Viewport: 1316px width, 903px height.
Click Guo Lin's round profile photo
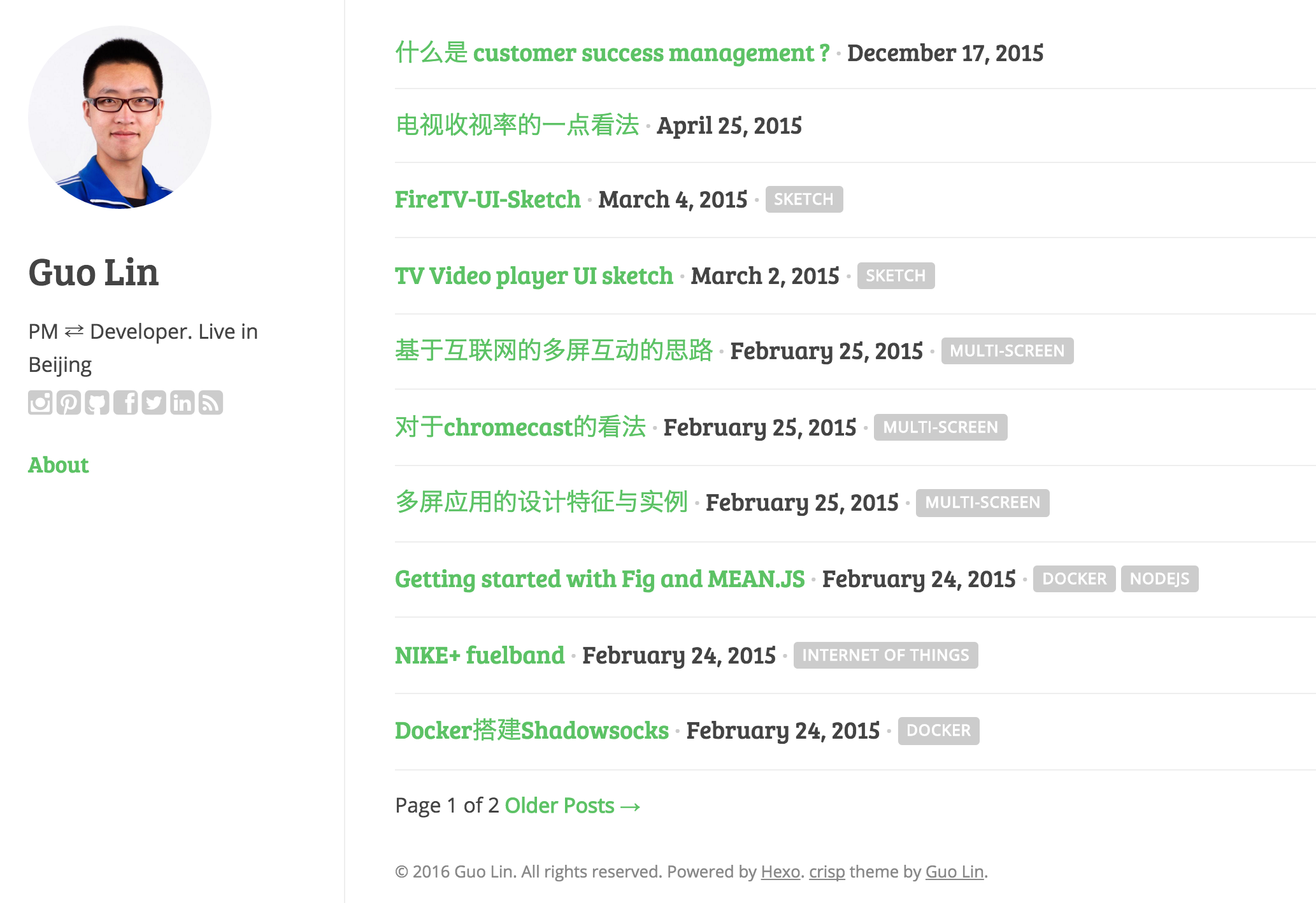click(x=120, y=117)
